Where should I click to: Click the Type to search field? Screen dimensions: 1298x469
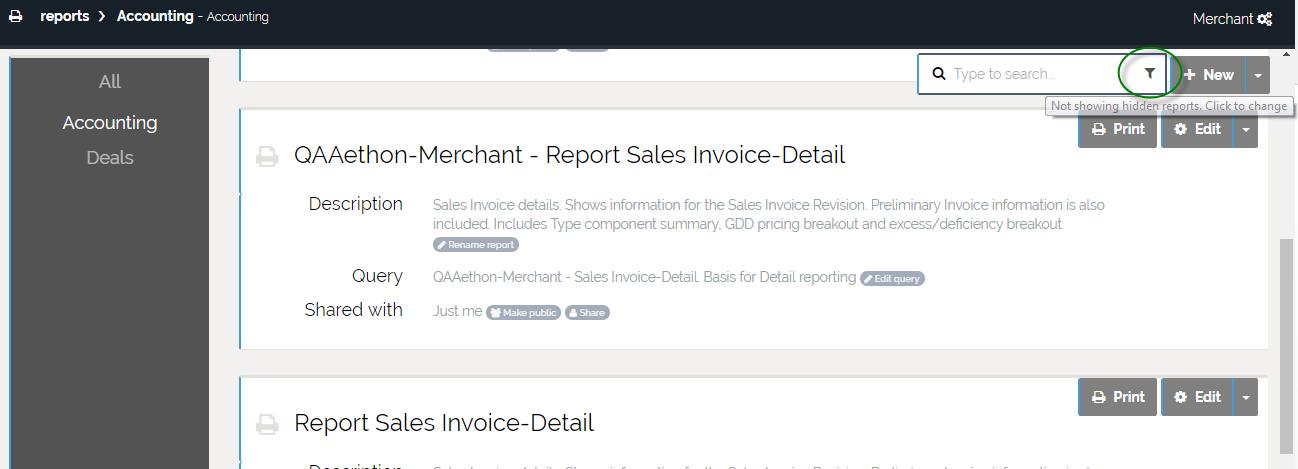click(1030, 74)
